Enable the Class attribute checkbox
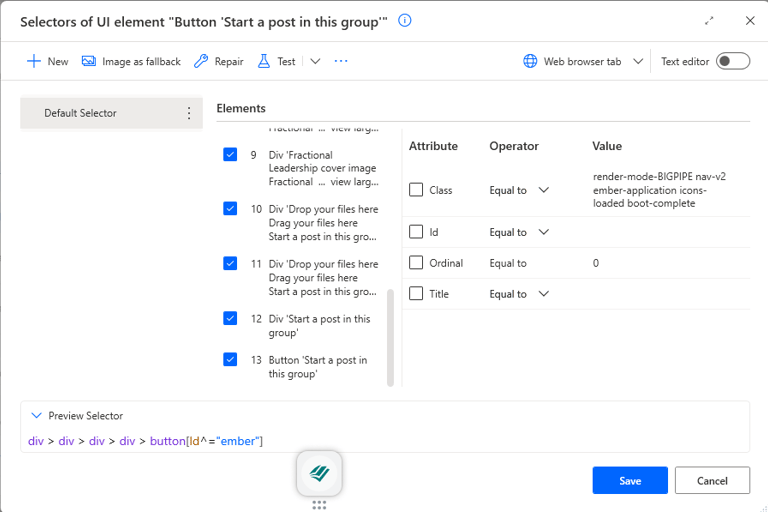The width and height of the screenshot is (768, 512). click(416, 190)
